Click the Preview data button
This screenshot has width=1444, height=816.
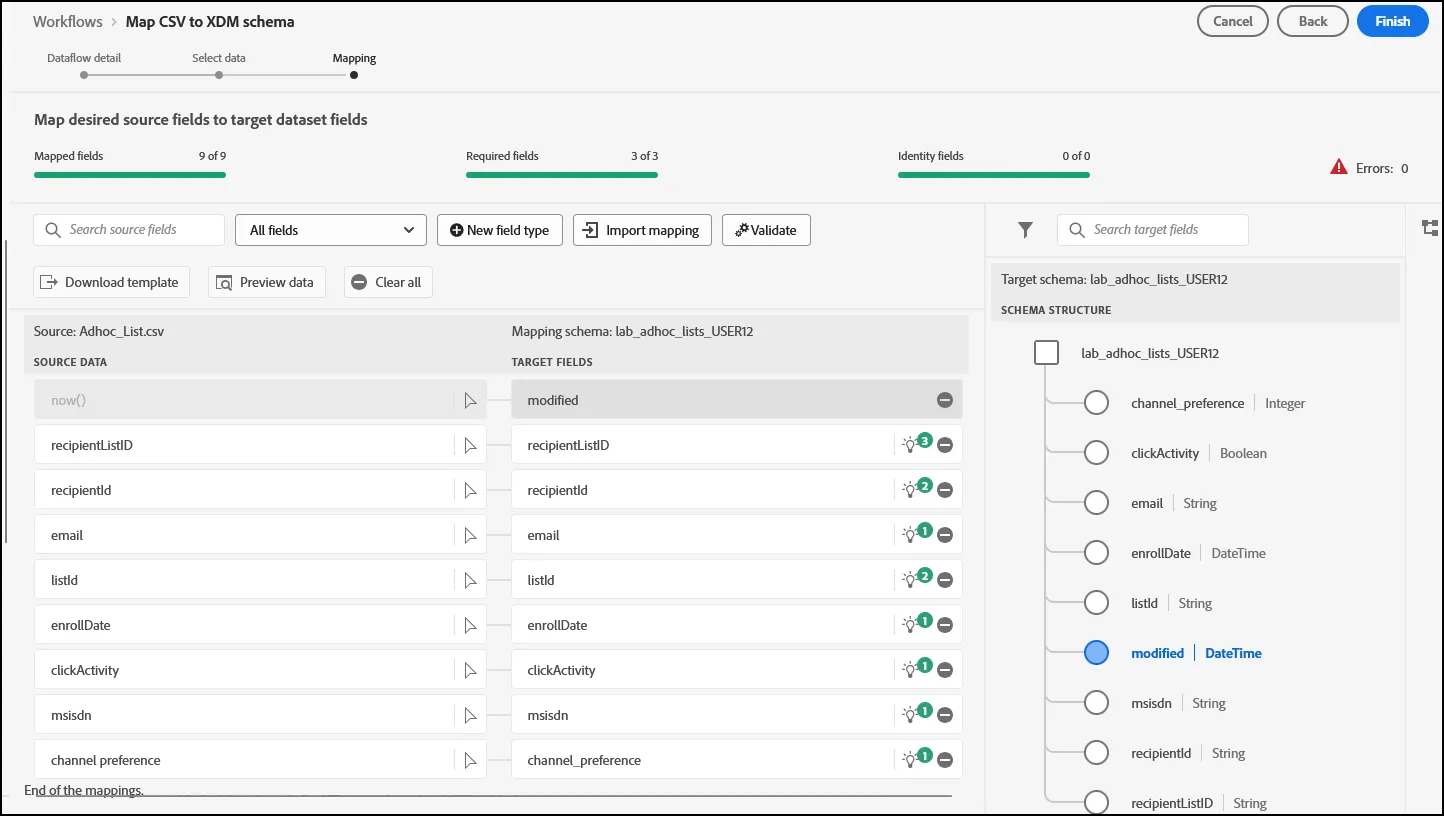(267, 282)
